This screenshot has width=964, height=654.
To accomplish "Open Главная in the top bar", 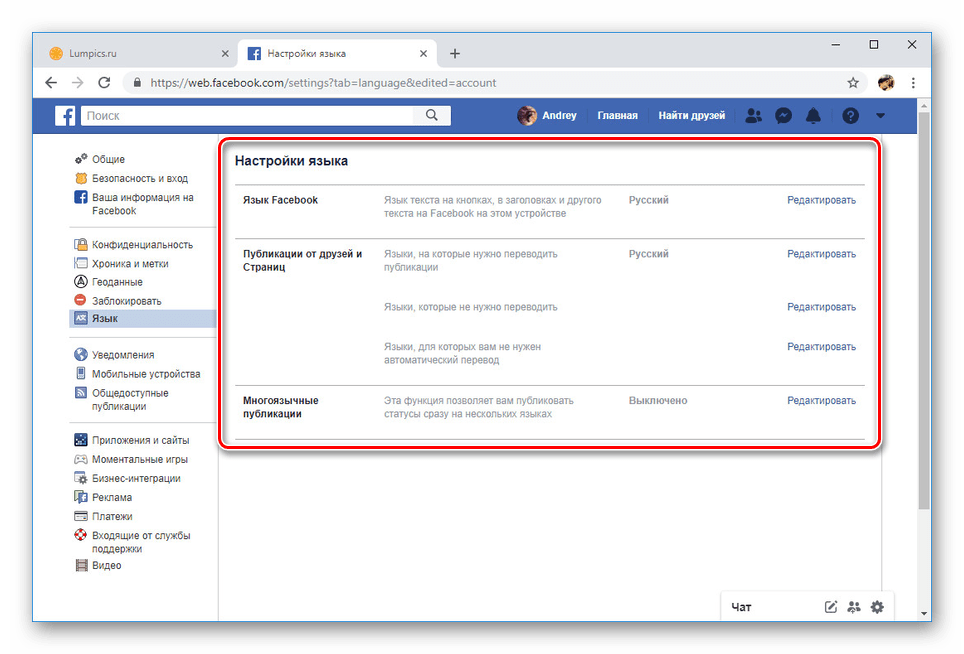I will [617, 116].
